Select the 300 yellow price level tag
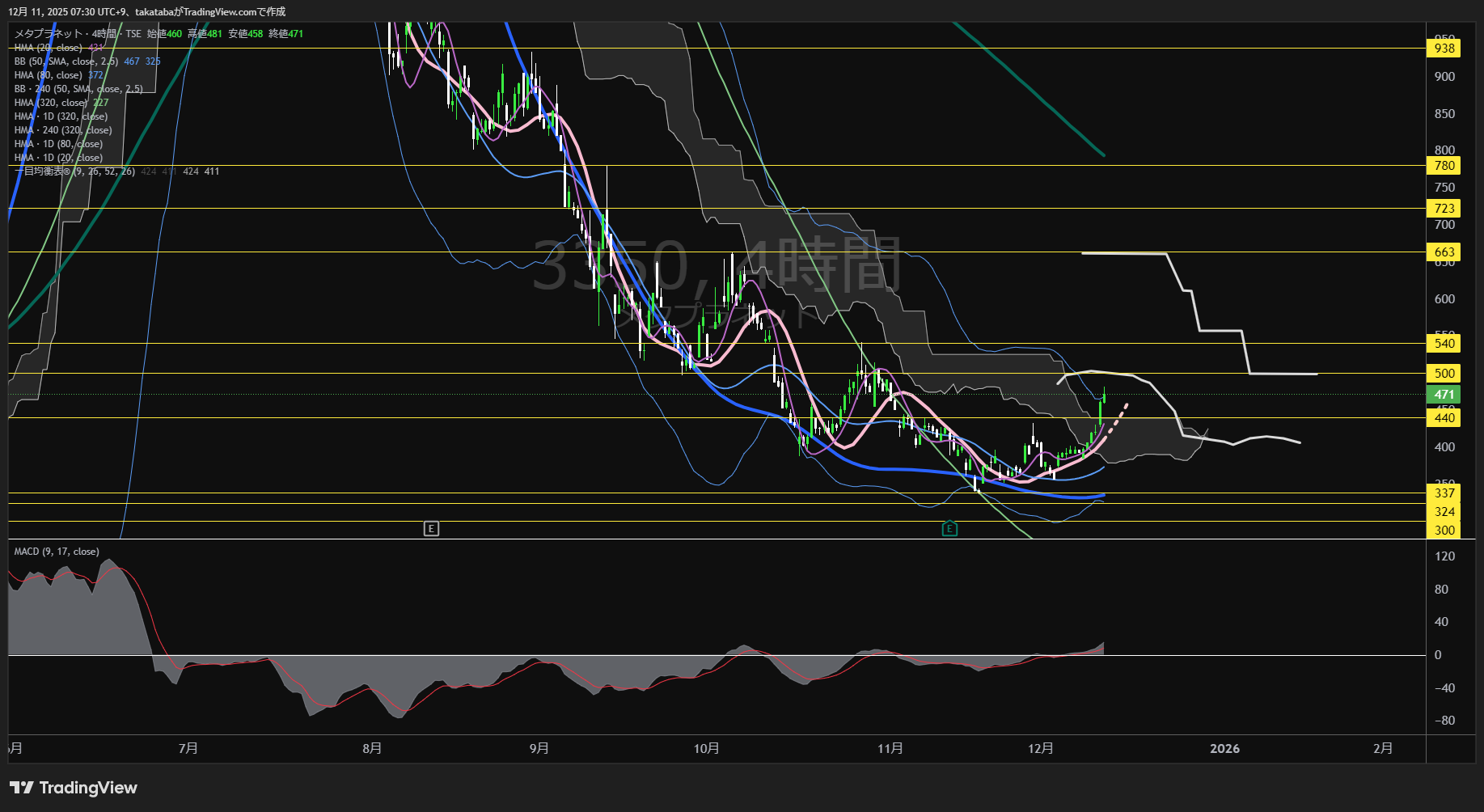 (x=1444, y=531)
